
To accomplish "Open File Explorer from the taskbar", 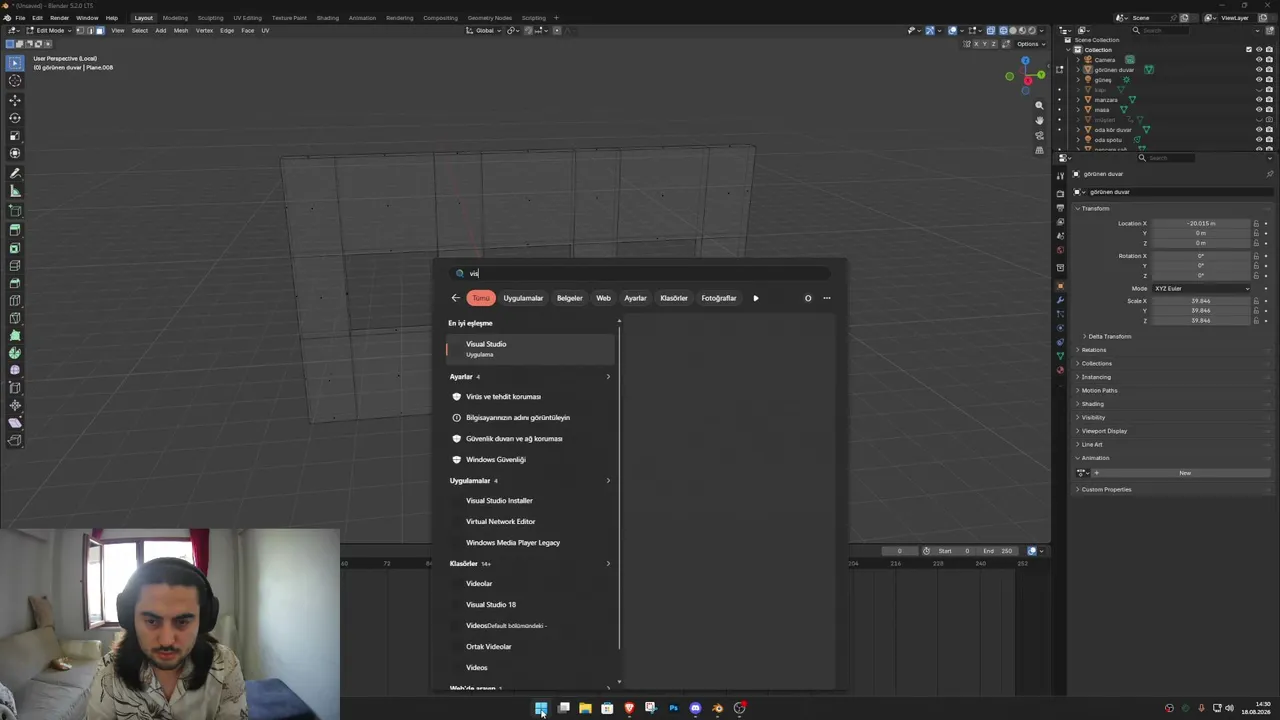I will [585, 708].
